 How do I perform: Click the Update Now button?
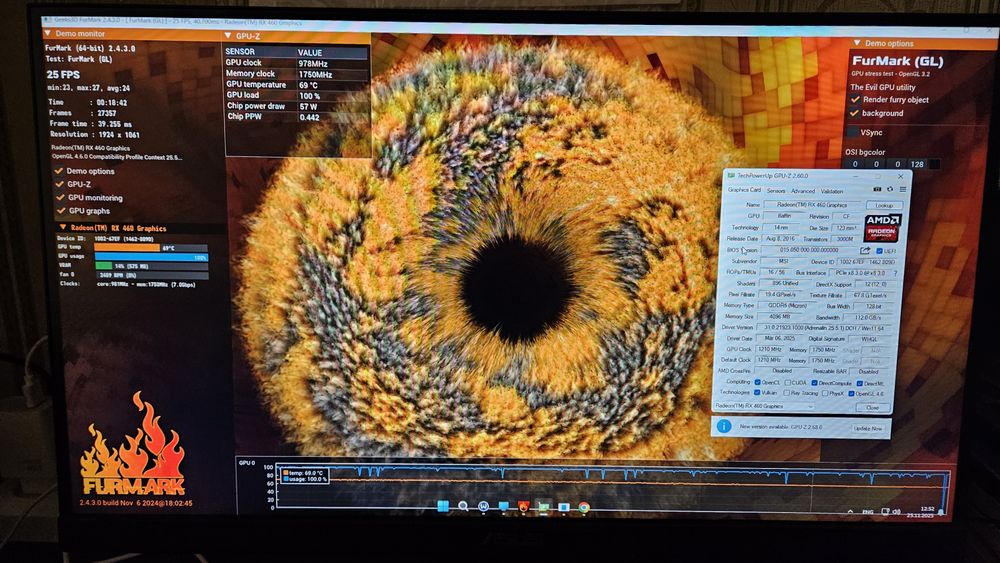point(868,428)
